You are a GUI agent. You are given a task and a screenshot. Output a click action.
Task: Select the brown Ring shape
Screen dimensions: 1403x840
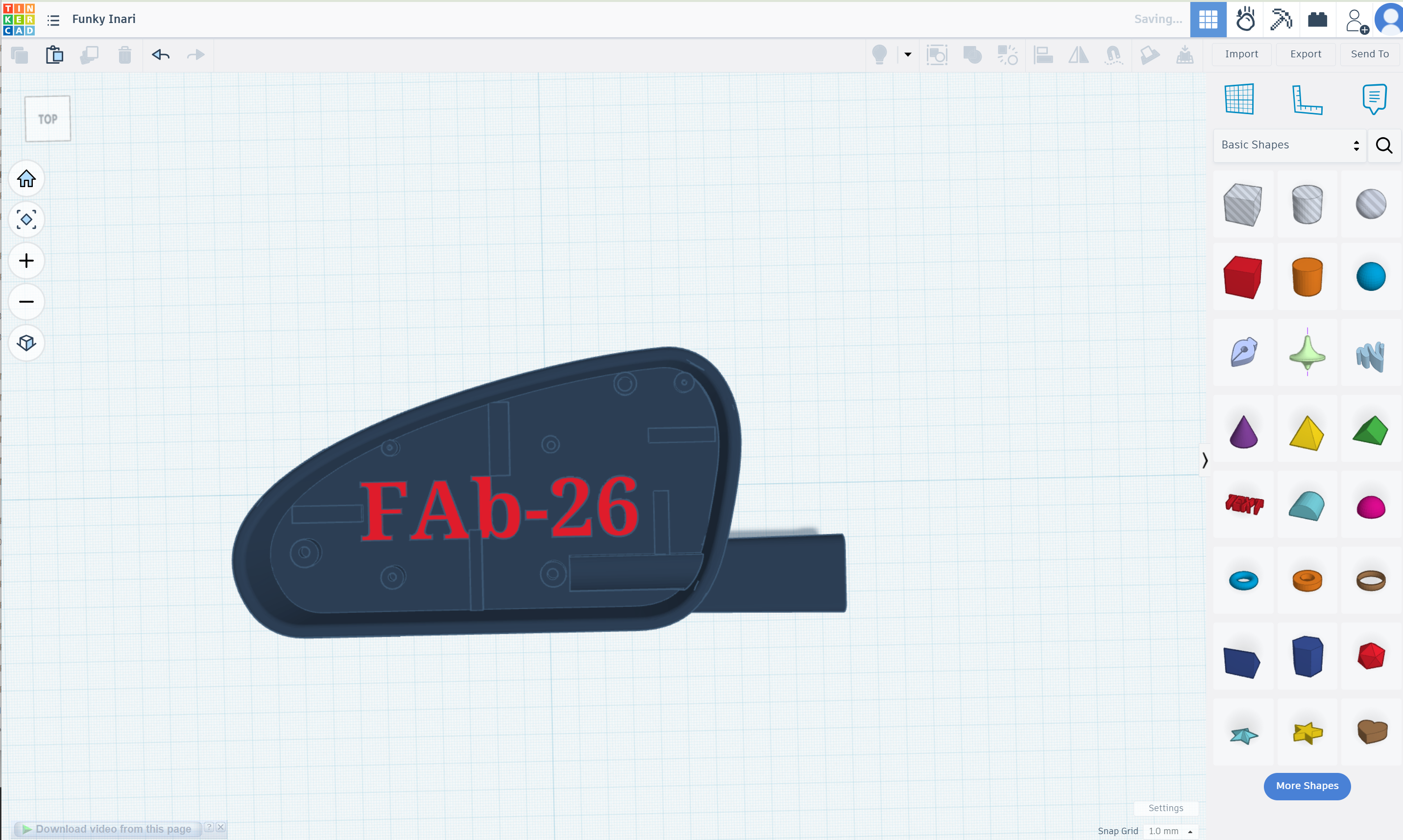pyautogui.click(x=1371, y=581)
